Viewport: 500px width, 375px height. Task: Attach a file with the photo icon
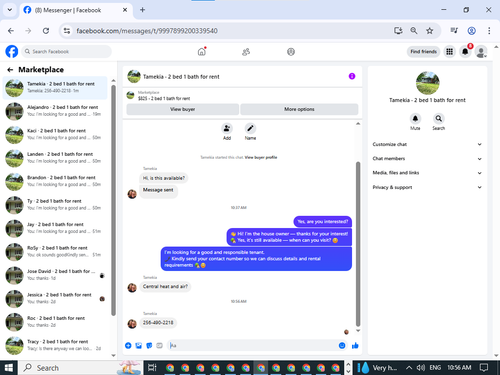139,346
